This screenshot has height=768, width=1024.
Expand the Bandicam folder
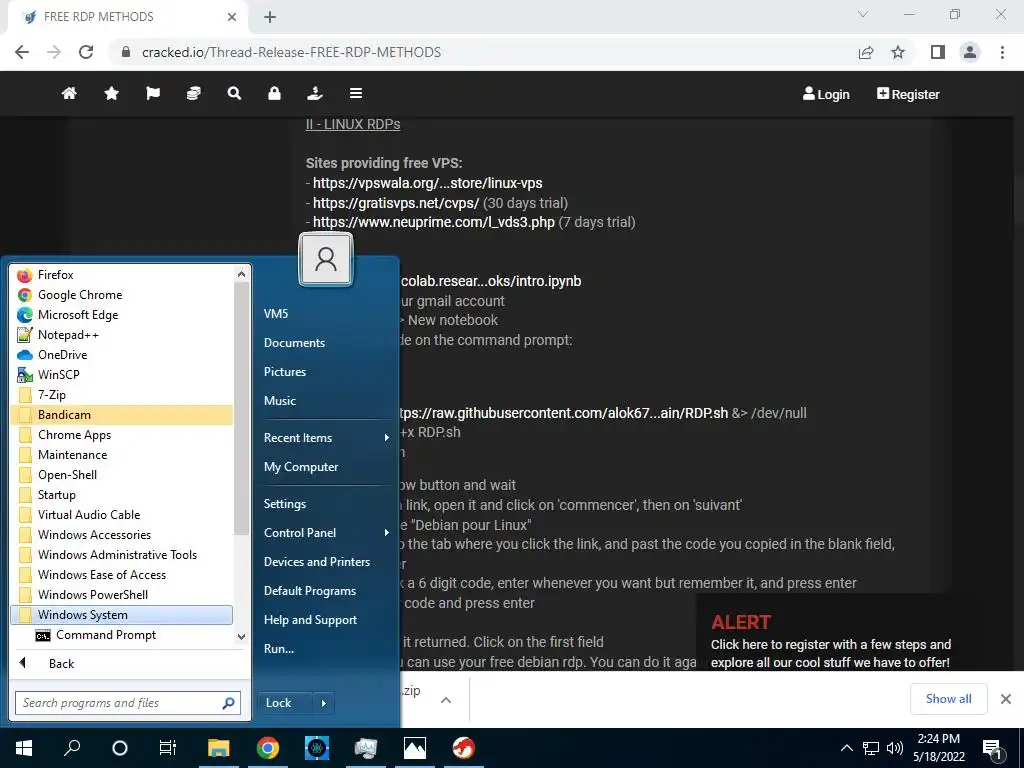[121, 415]
